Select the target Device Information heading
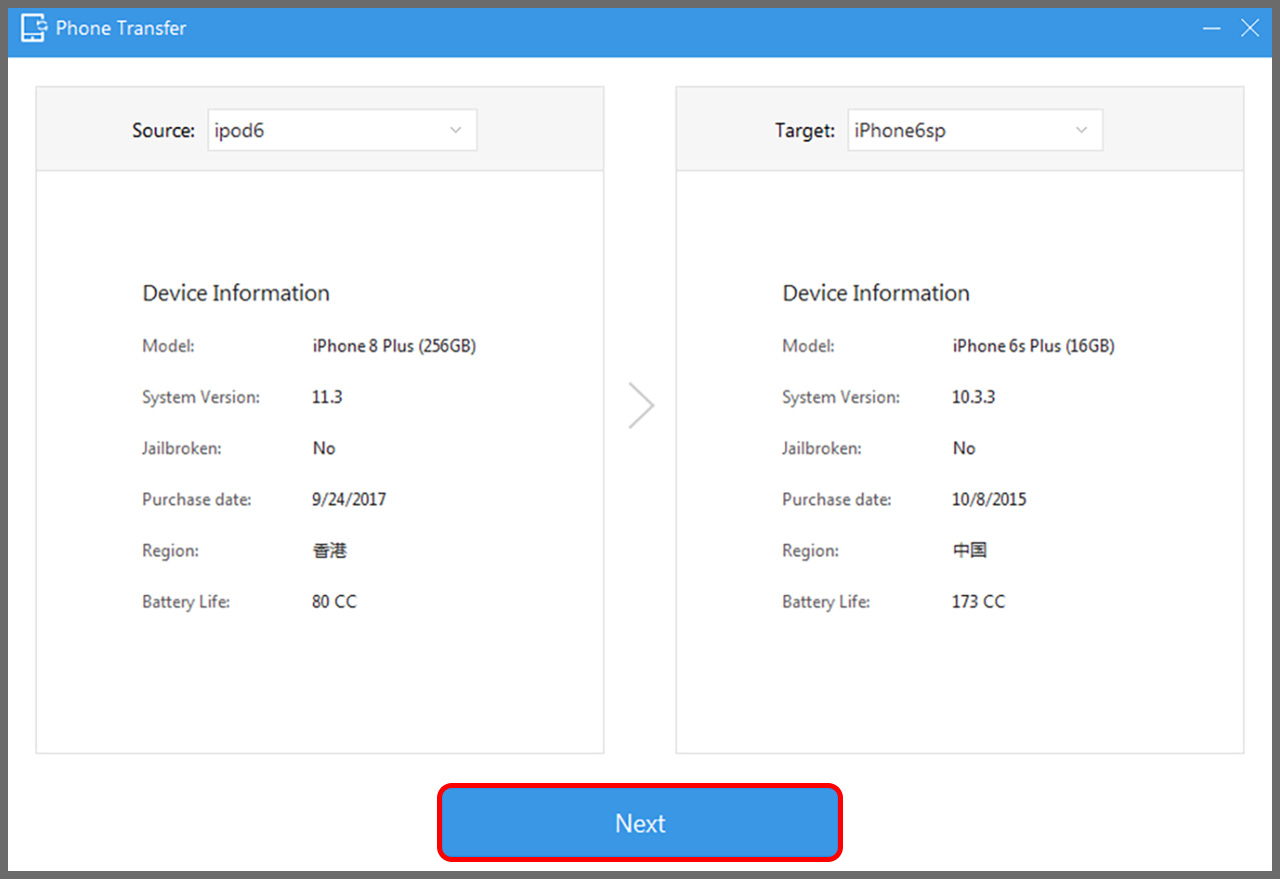1280x879 pixels. [x=876, y=293]
